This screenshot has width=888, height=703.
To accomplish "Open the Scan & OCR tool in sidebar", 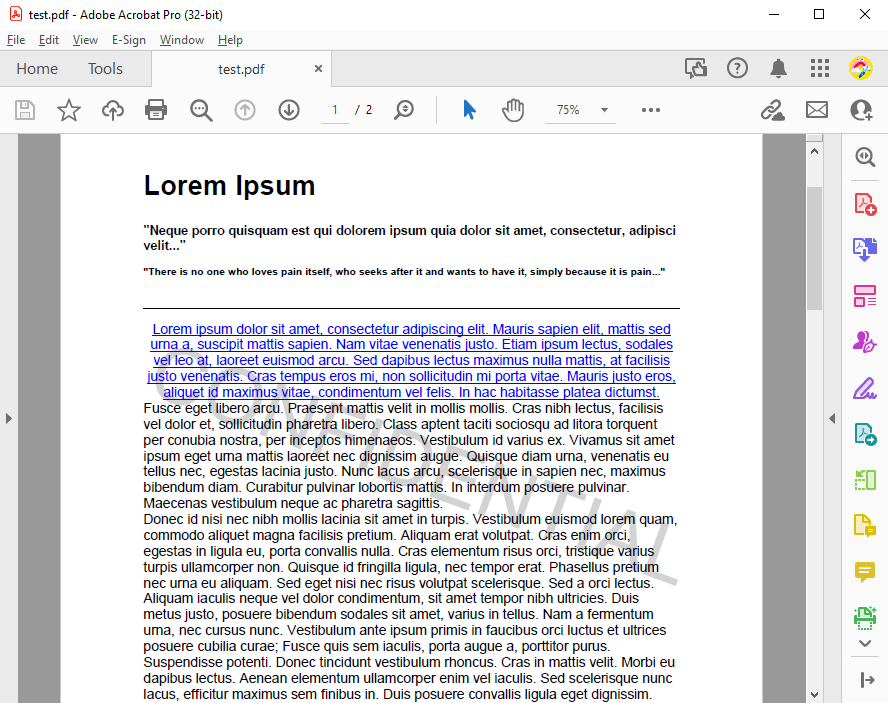I will pyautogui.click(x=865, y=617).
